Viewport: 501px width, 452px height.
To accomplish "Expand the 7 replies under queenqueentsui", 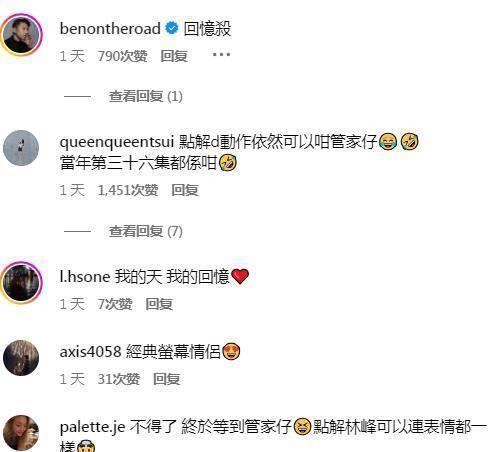I will click(x=146, y=231).
